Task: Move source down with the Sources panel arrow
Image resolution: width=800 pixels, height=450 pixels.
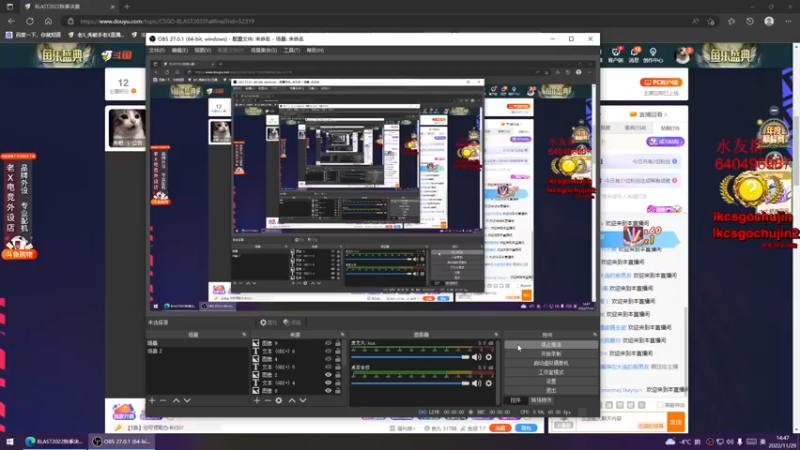Action: tap(303, 401)
